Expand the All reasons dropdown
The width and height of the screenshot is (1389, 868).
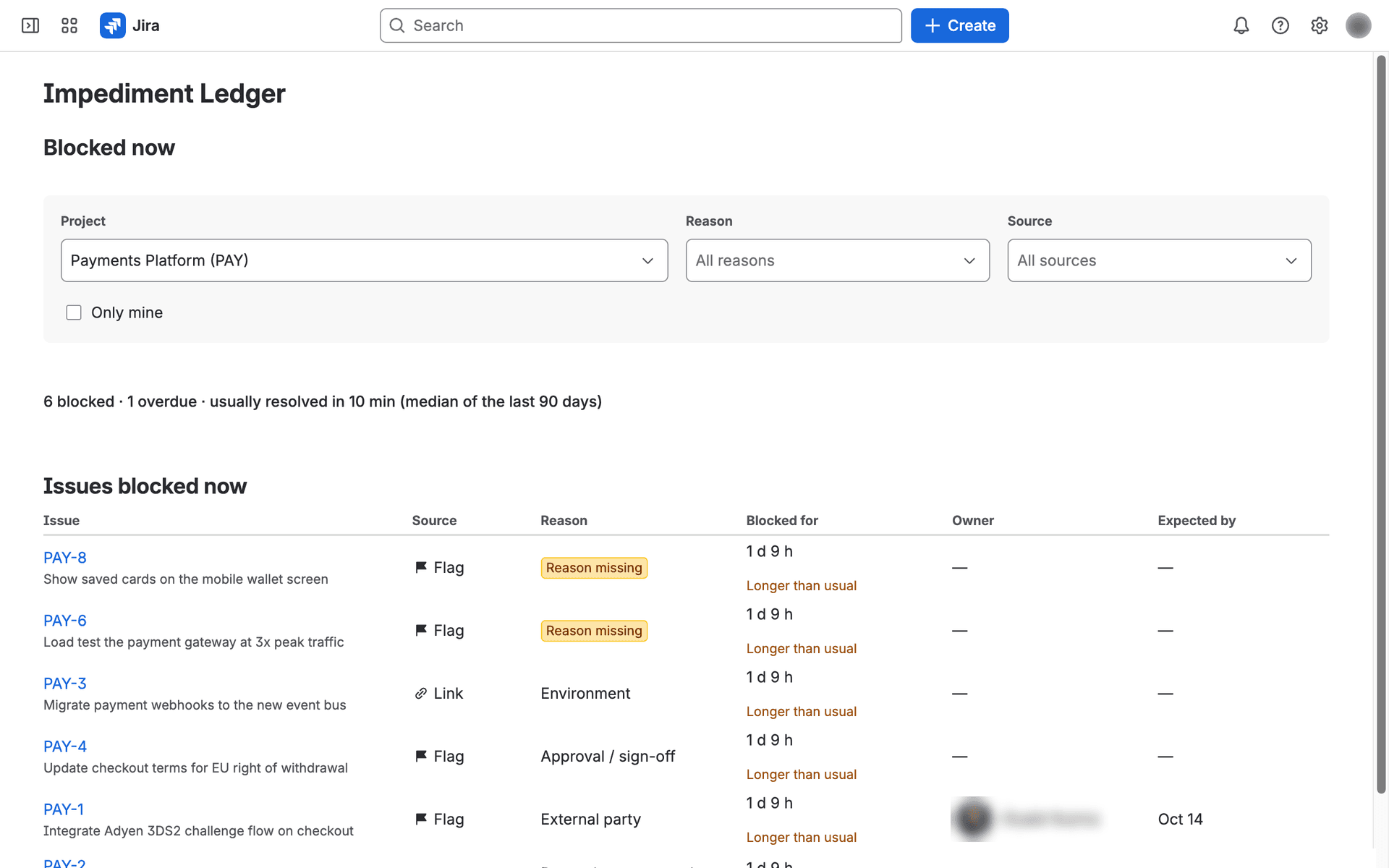(x=838, y=260)
